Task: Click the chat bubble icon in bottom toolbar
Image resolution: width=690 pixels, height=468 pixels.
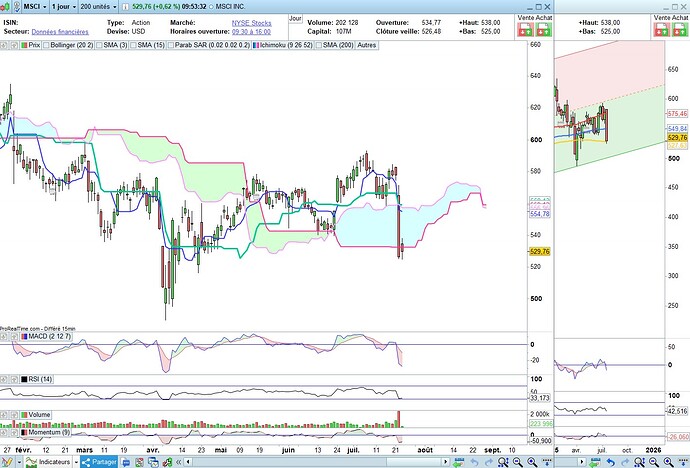Action: tap(126, 462)
